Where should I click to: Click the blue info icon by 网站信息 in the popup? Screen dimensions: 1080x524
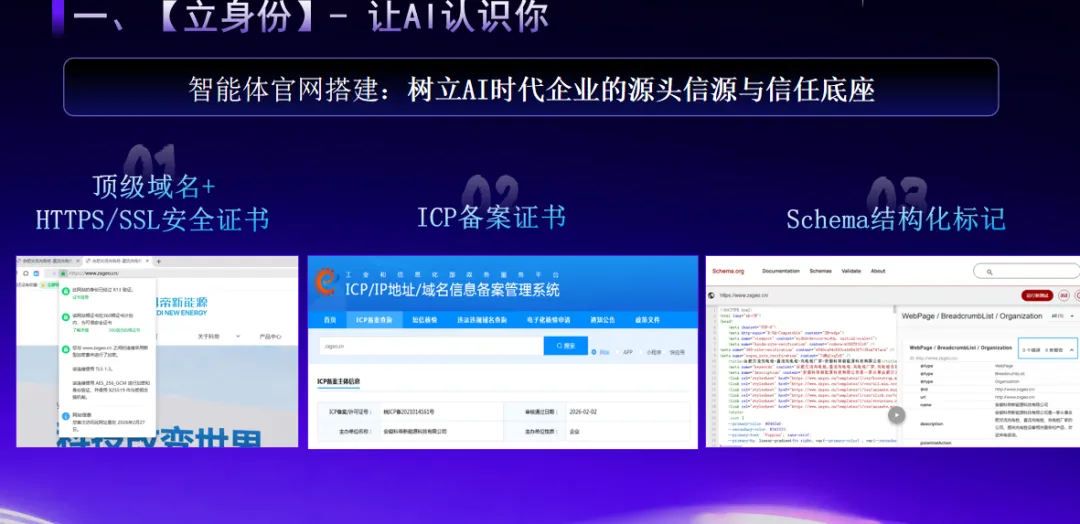(x=65, y=415)
